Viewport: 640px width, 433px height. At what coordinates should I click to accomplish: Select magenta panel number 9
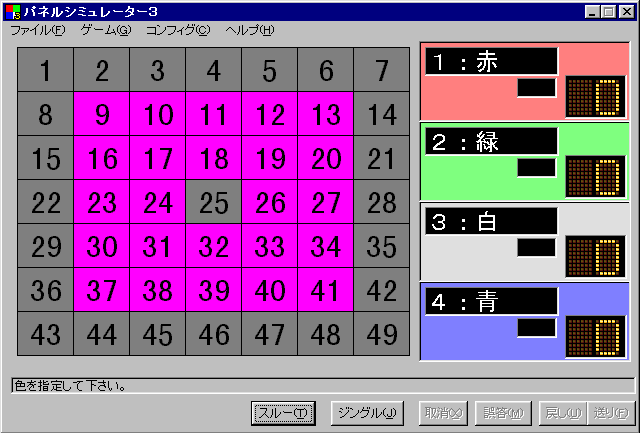(x=102, y=113)
